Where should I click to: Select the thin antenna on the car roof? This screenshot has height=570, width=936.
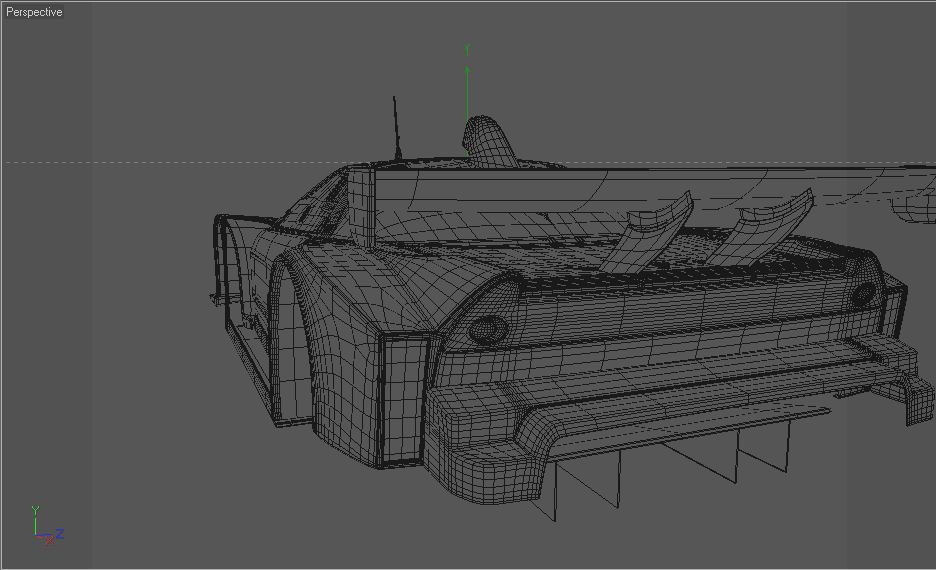pos(396,128)
